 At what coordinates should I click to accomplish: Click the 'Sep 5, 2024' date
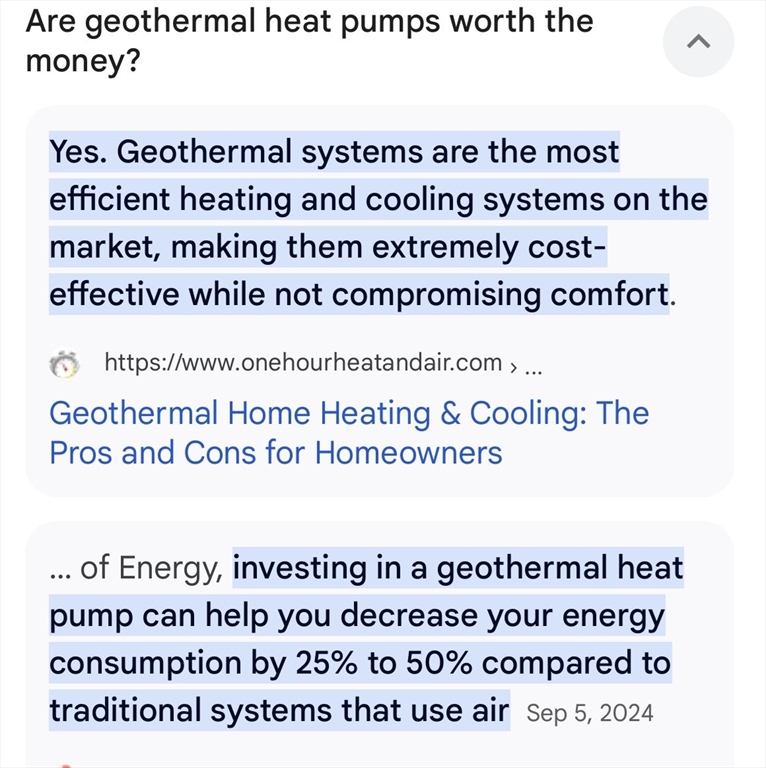point(590,712)
